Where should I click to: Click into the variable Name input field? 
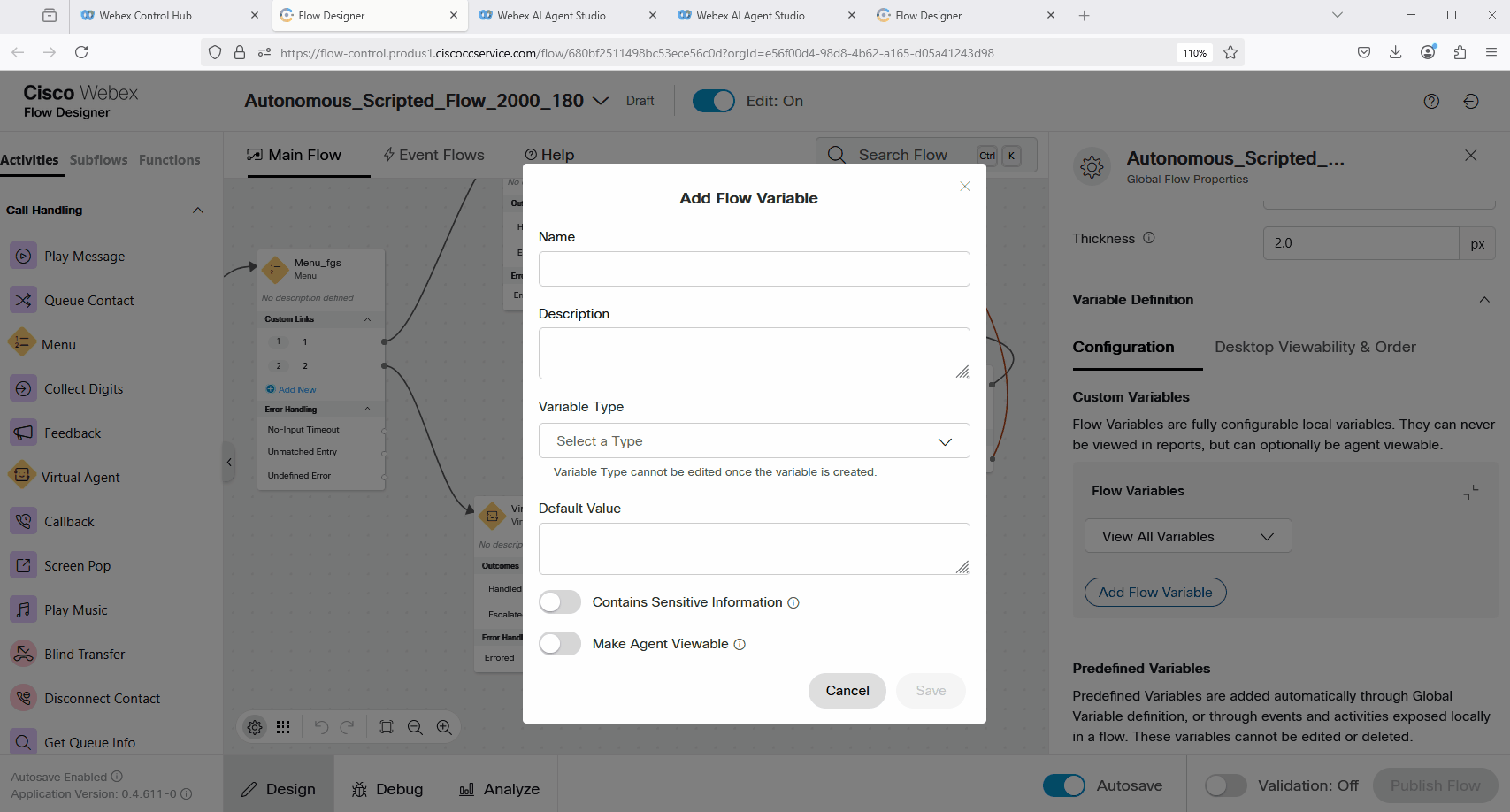pos(754,269)
